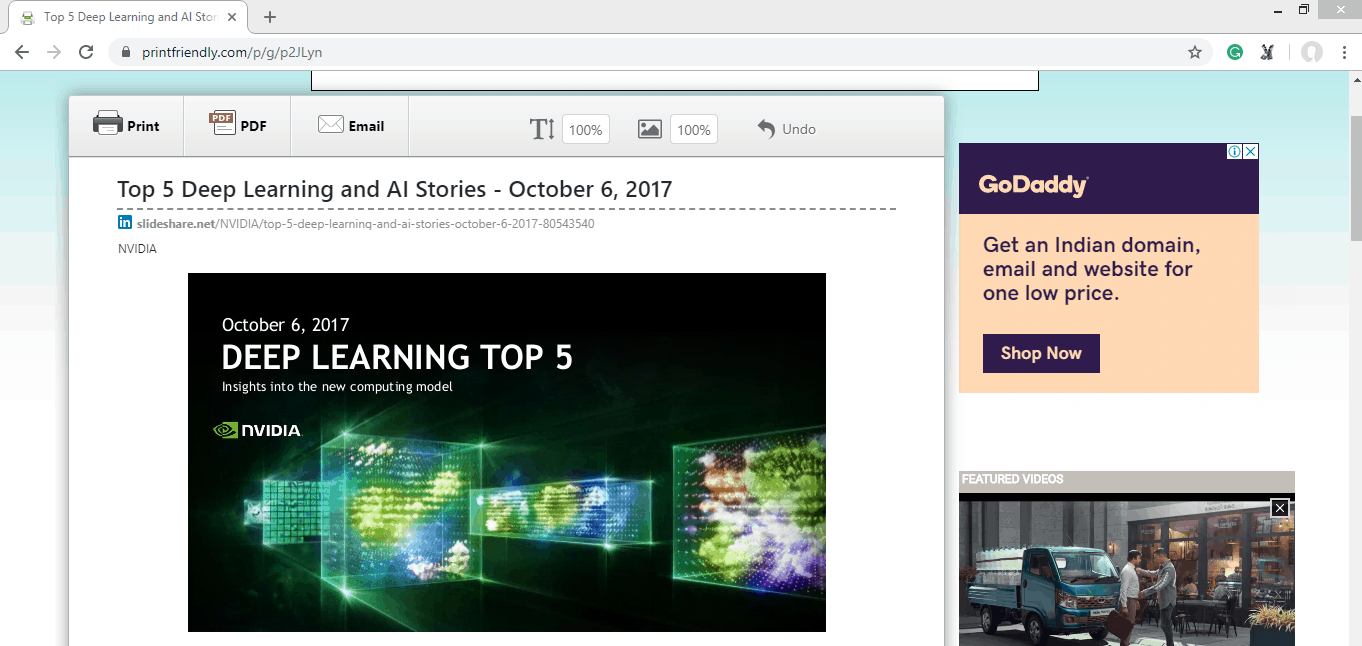Open a new browser tab
Screen dimensions: 1362x646
(x=270, y=17)
